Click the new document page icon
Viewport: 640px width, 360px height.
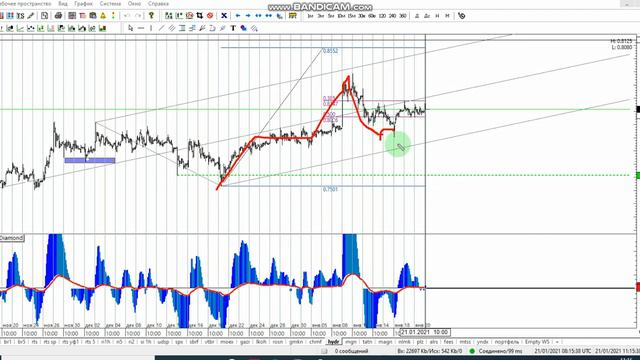coord(44,16)
